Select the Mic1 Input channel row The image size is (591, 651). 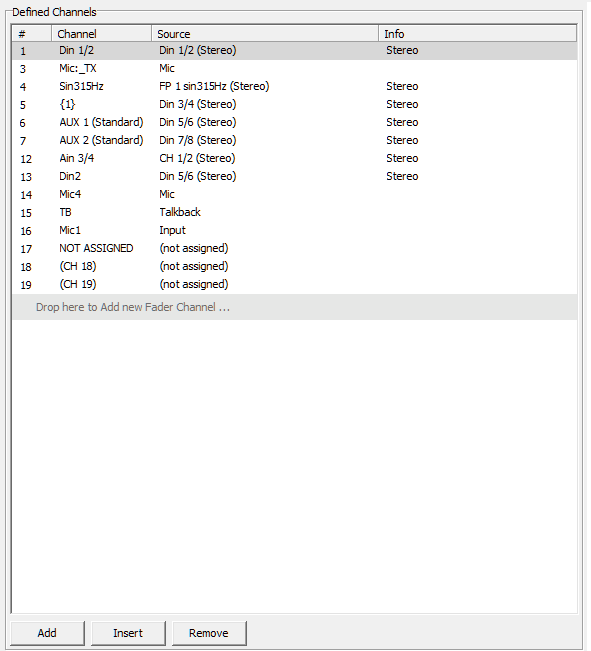click(x=294, y=230)
